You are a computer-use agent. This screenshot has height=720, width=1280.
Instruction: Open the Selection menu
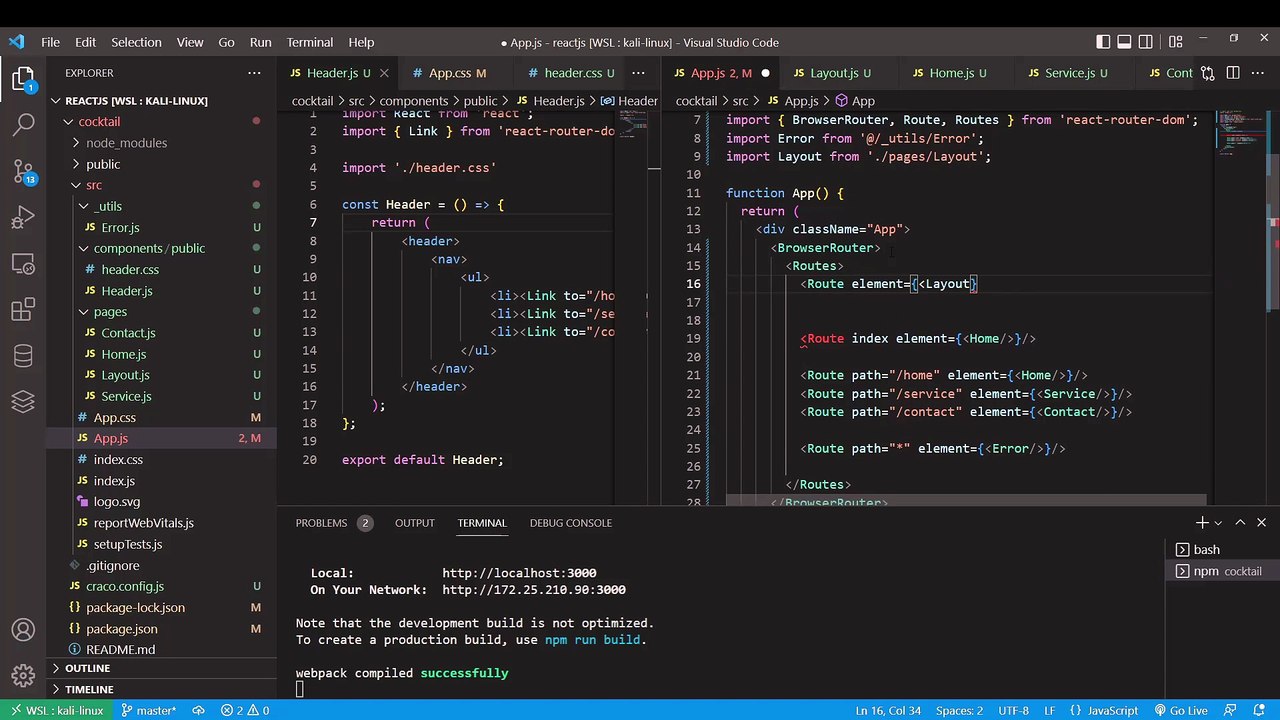coord(136,42)
